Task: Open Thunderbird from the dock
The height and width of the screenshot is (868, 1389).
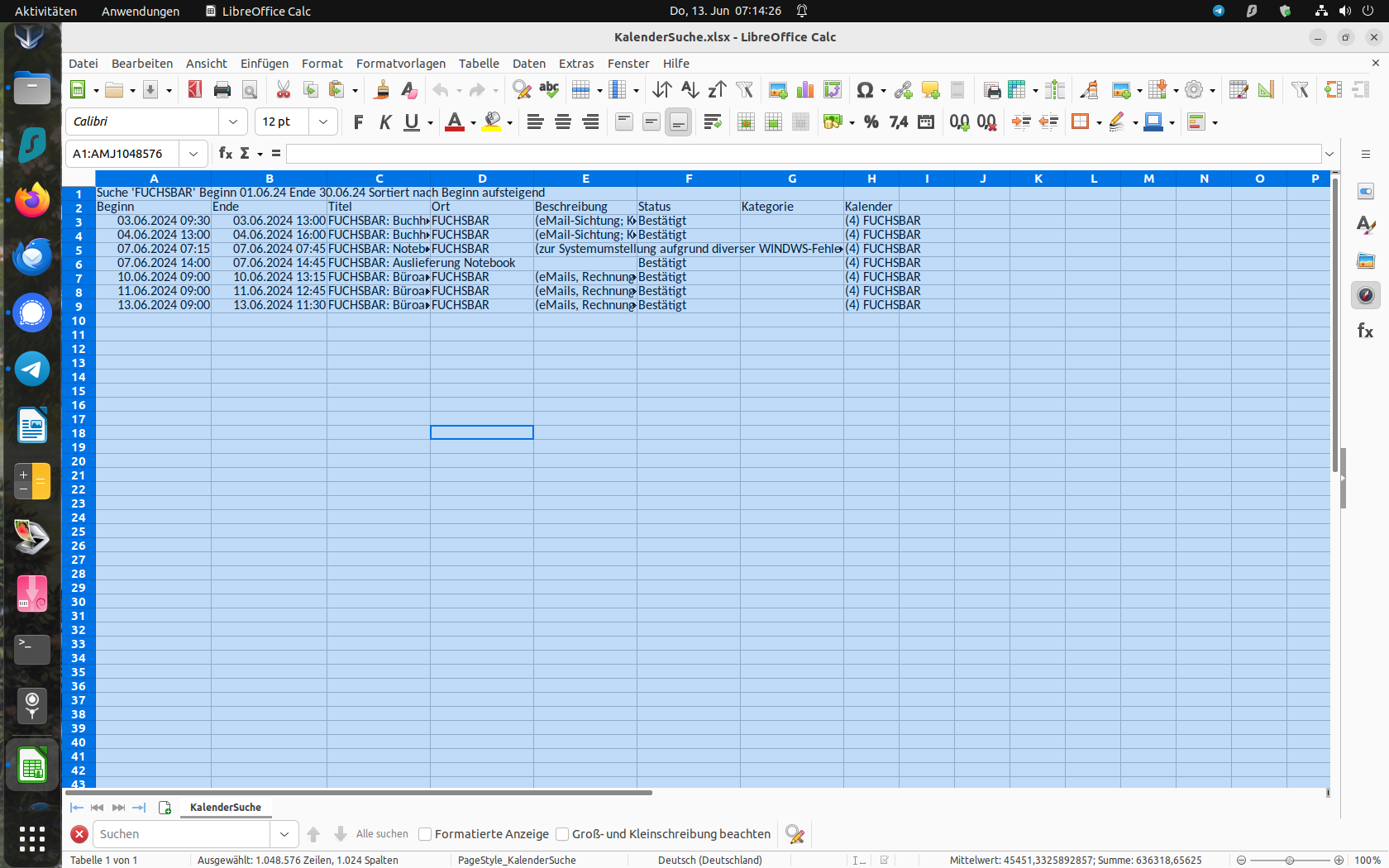Action: click(x=32, y=257)
